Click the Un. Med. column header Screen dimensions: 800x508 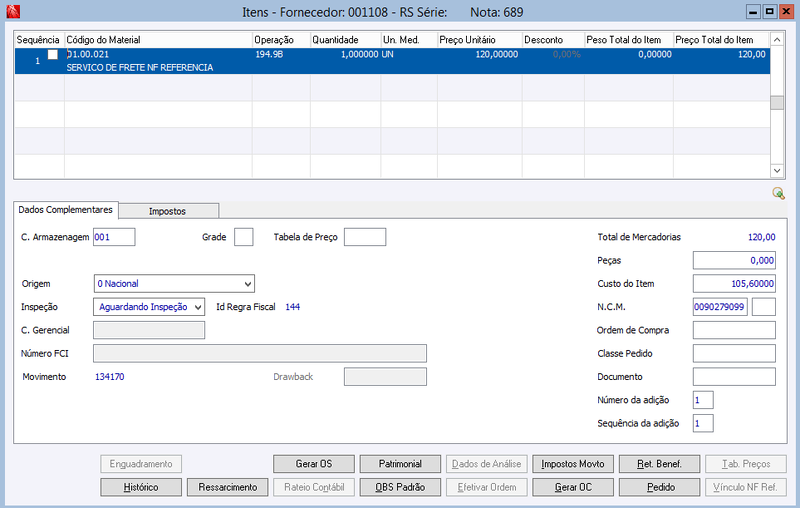pyautogui.click(x=409, y=40)
